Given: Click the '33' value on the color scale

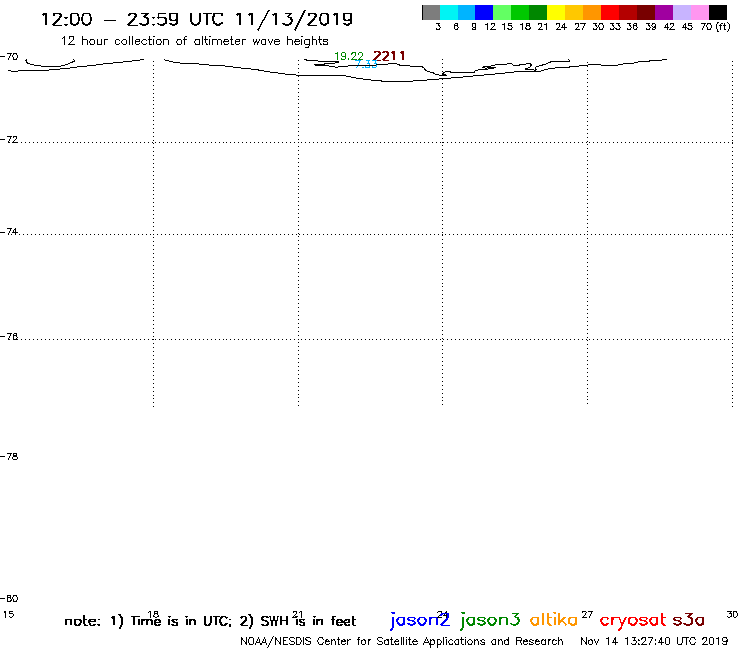Looking at the screenshot, I should pyautogui.click(x=615, y=27).
